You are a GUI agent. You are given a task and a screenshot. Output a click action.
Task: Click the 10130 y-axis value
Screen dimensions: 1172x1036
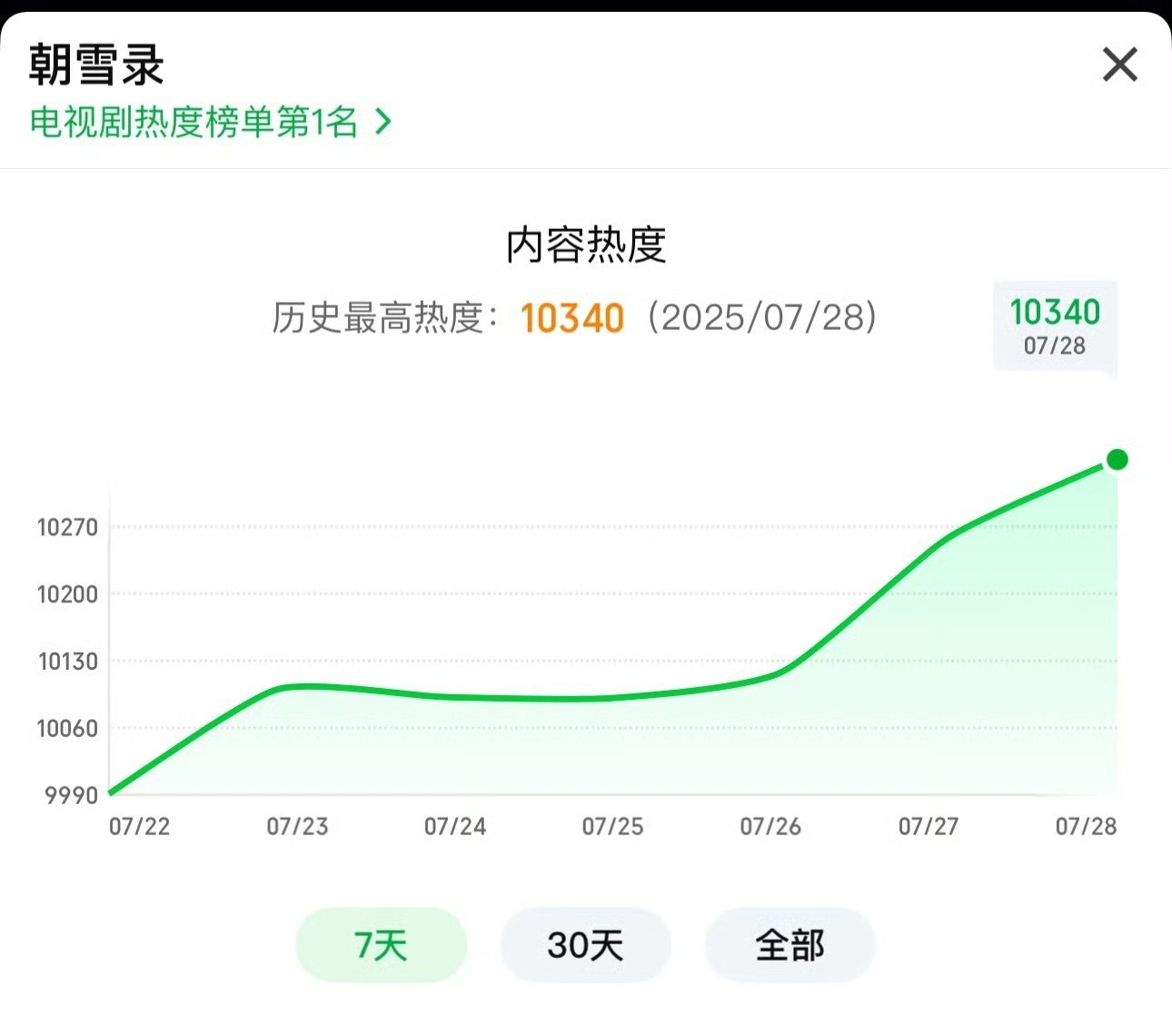[67, 662]
